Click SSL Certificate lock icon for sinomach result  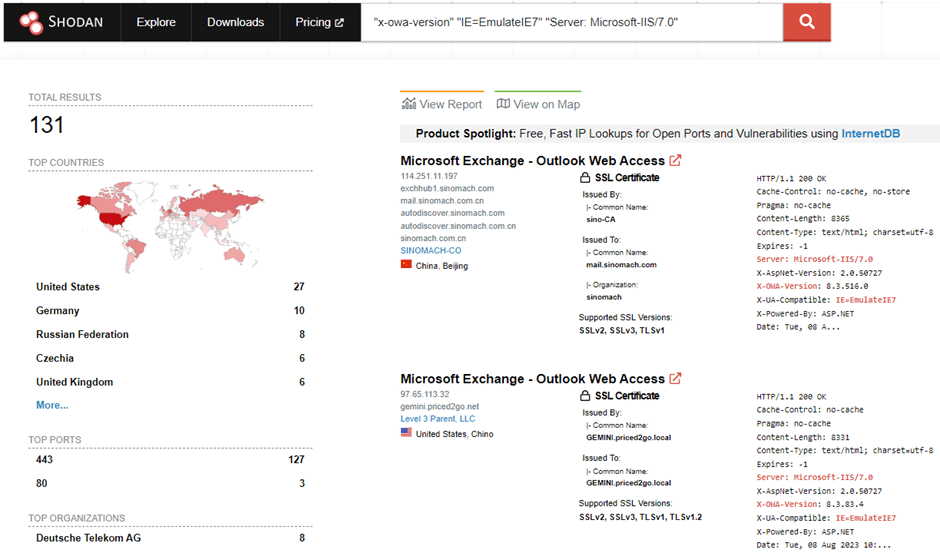click(585, 178)
